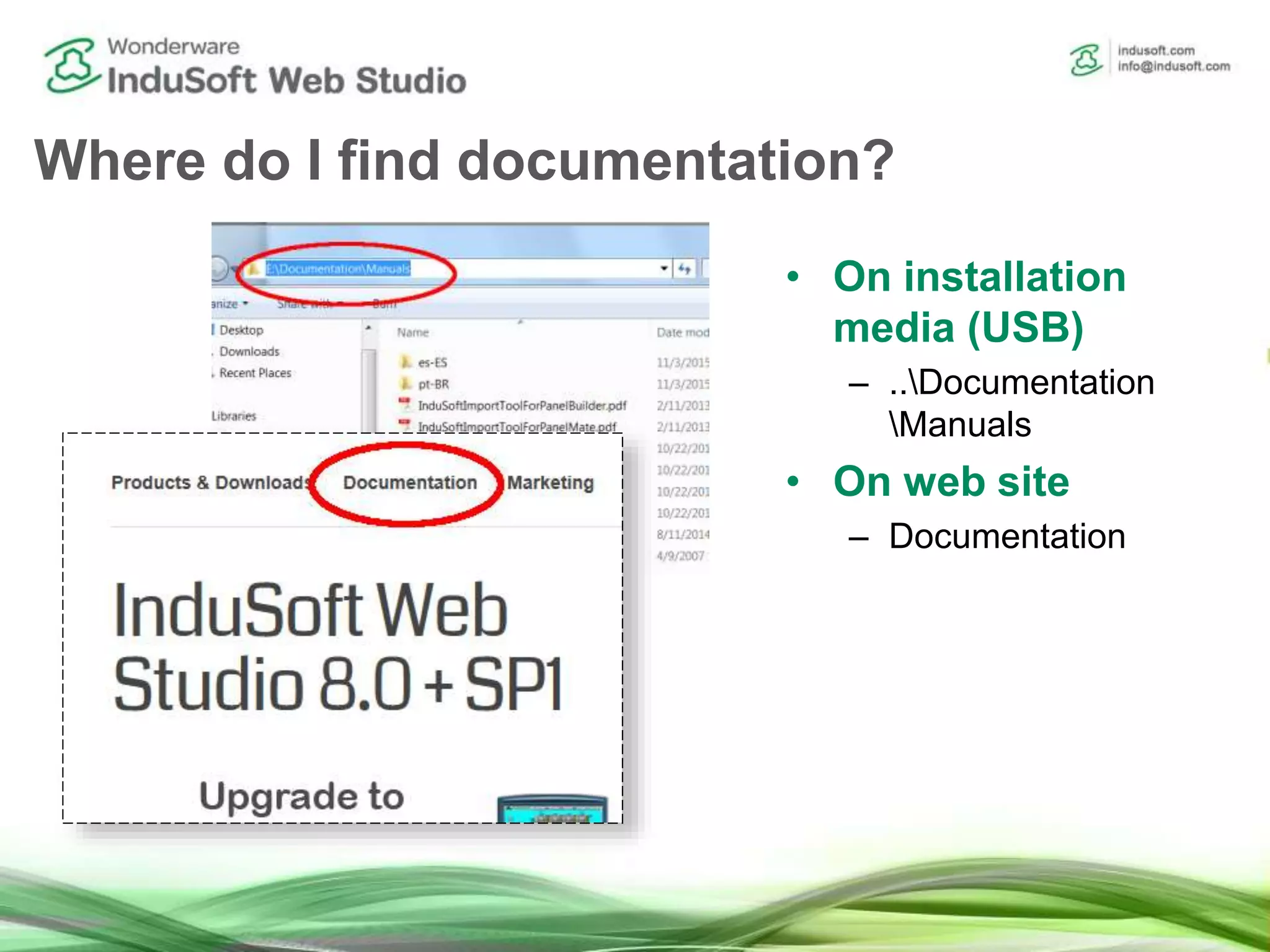The height and width of the screenshot is (952, 1270).
Task: Open the address bar history dropdown arrow
Action: click(x=664, y=268)
